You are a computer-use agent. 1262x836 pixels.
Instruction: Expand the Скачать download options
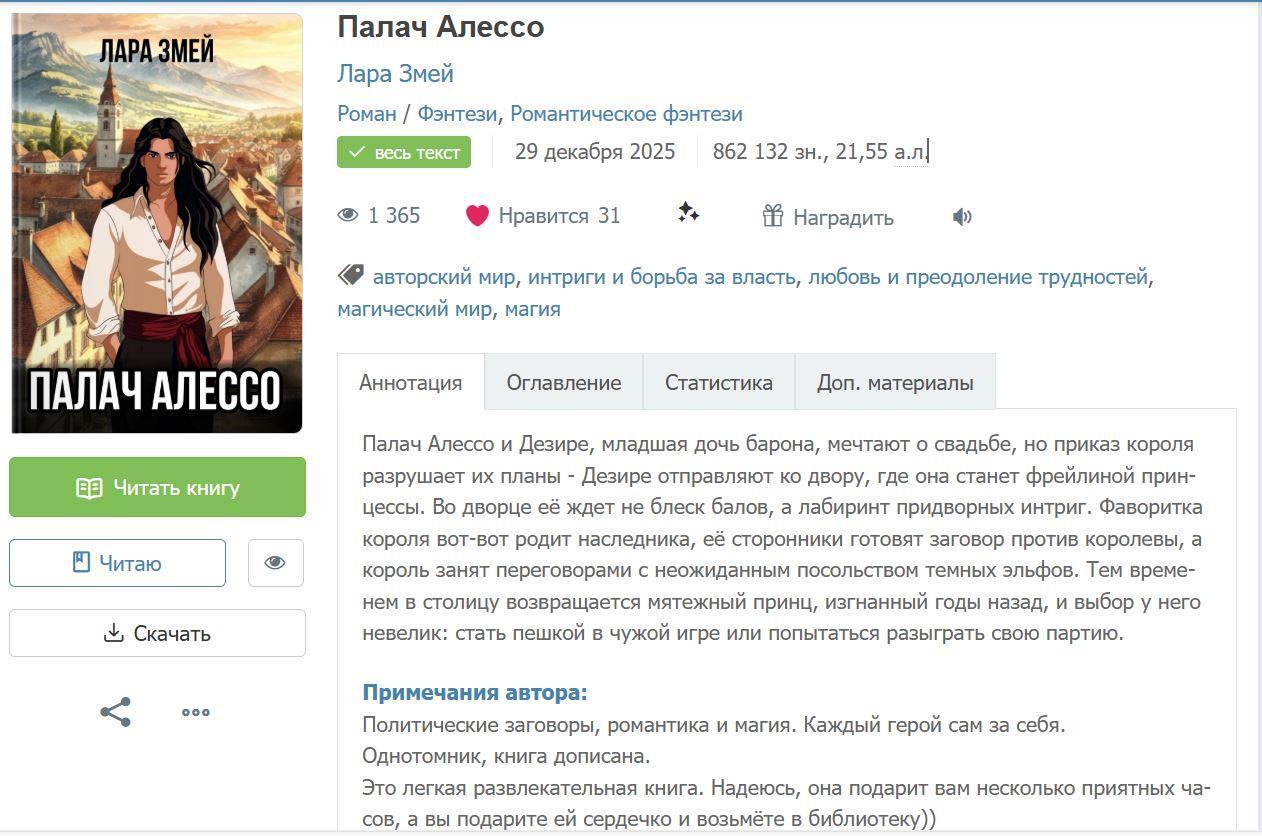tap(157, 633)
